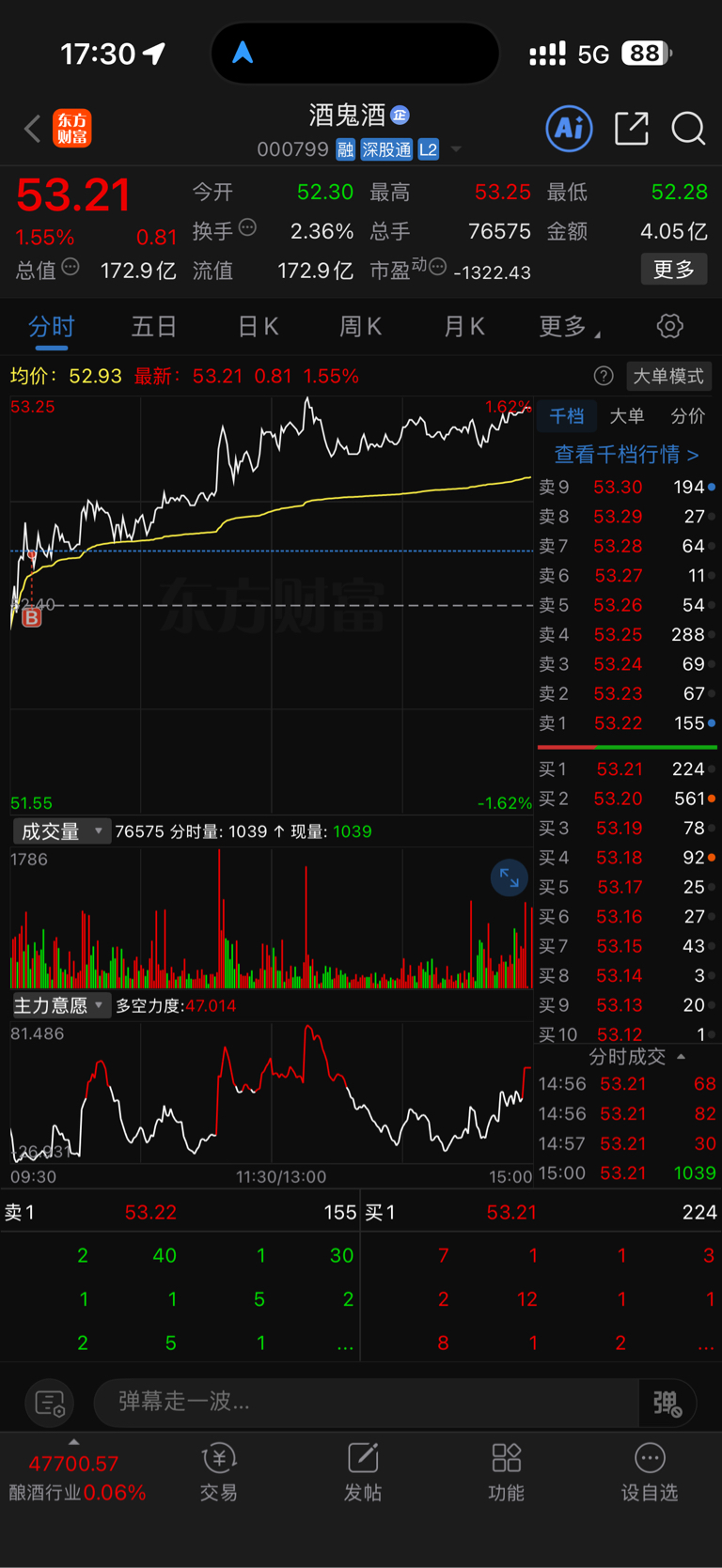722x1568 pixels.
Task: Open the 发帖 post icon
Action: [x=363, y=1471]
